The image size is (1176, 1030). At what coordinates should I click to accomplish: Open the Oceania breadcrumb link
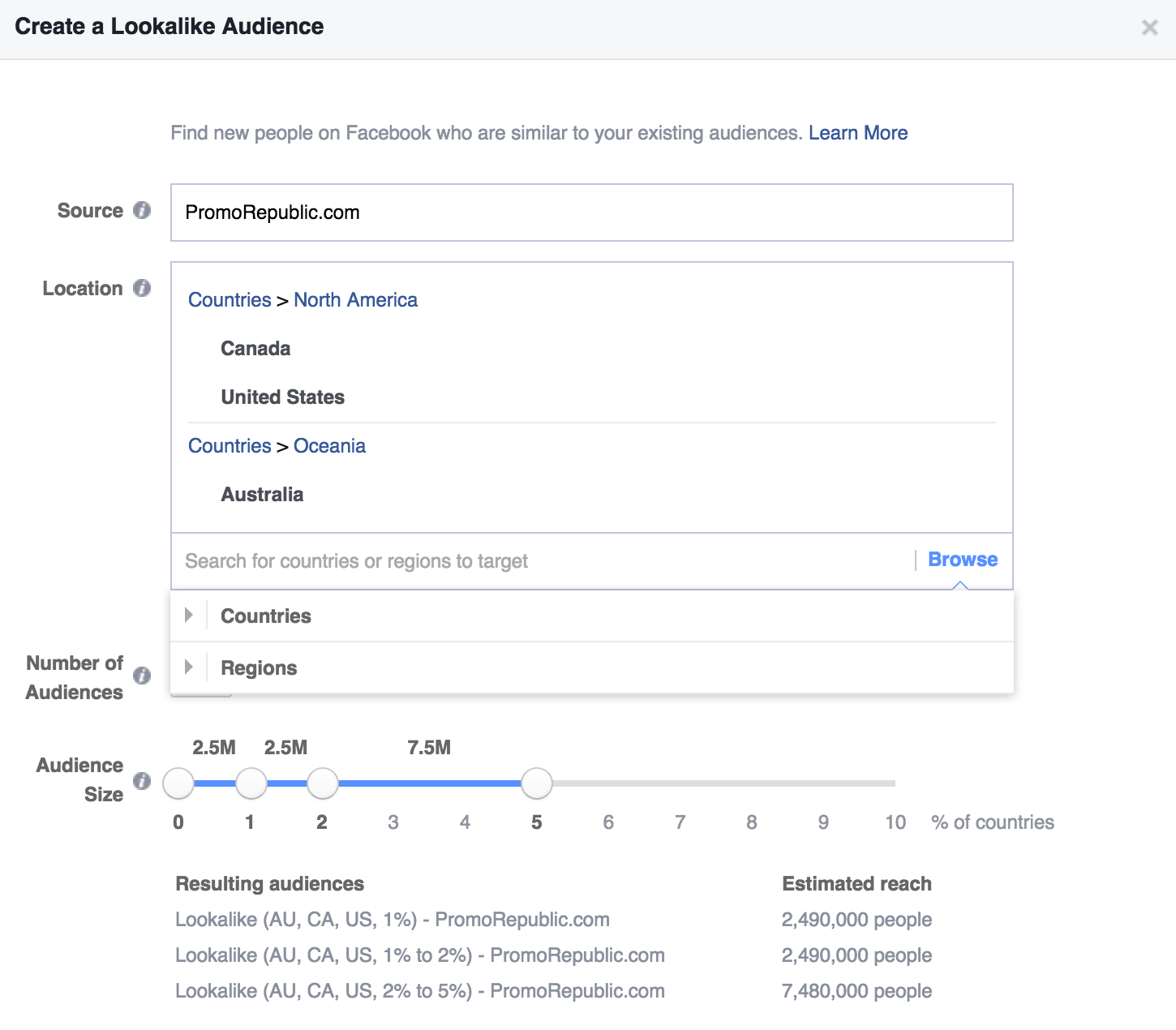coord(329,446)
